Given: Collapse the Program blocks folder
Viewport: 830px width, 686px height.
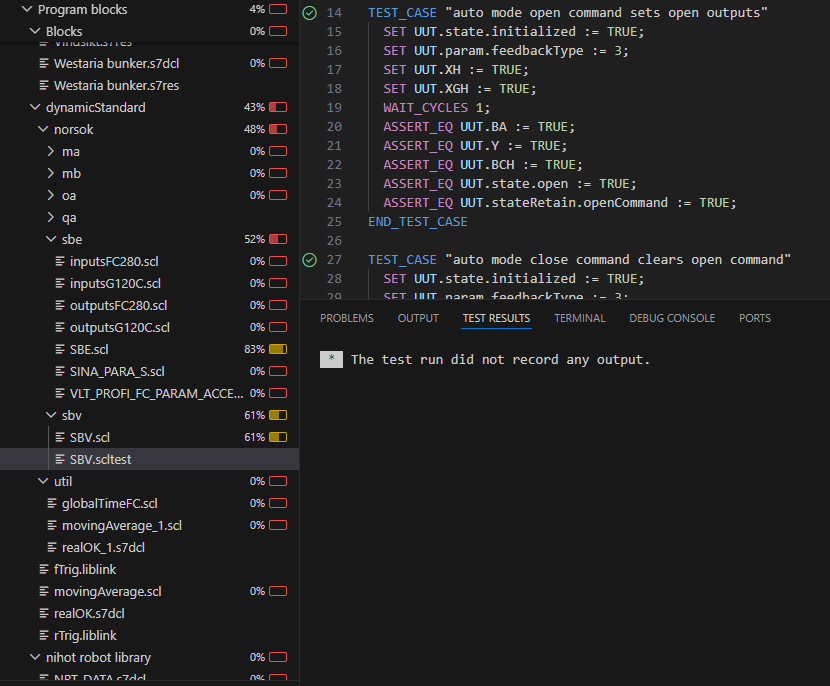Looking at the screenshot, I should click(x=27, y=10).
